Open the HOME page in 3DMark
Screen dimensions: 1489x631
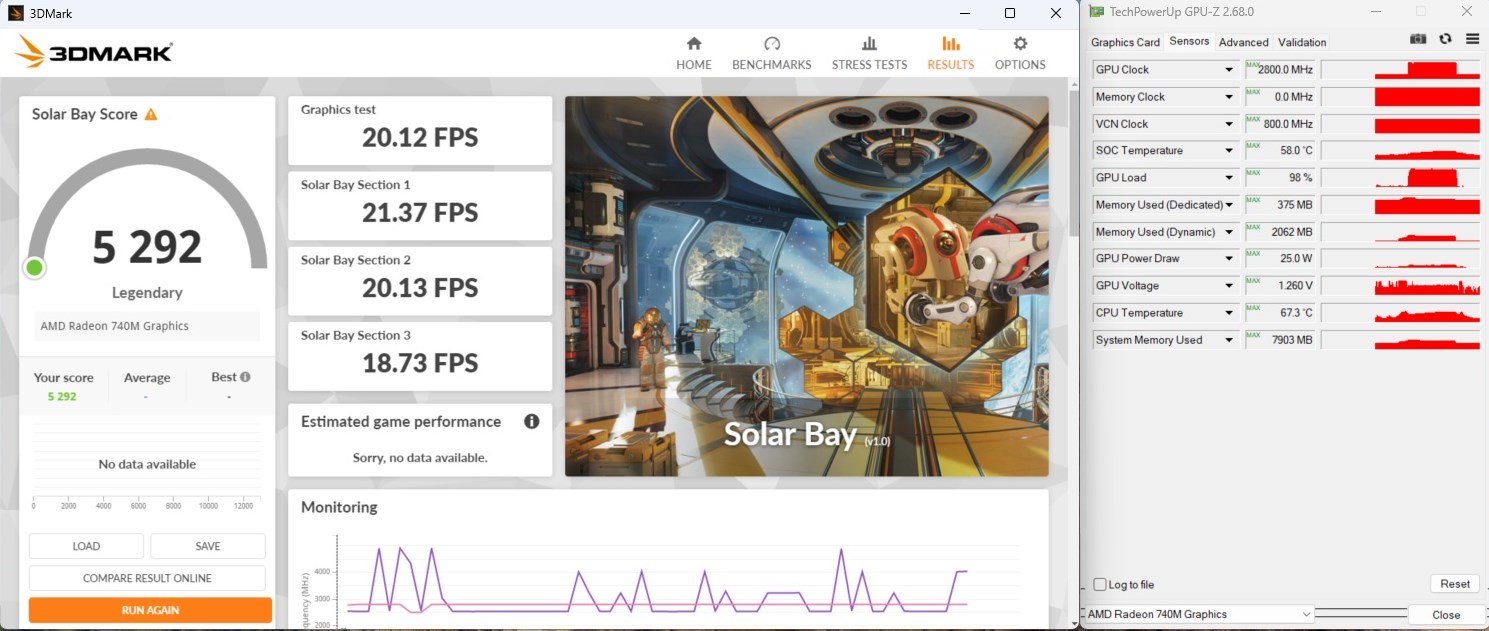(x=694, y=54)
